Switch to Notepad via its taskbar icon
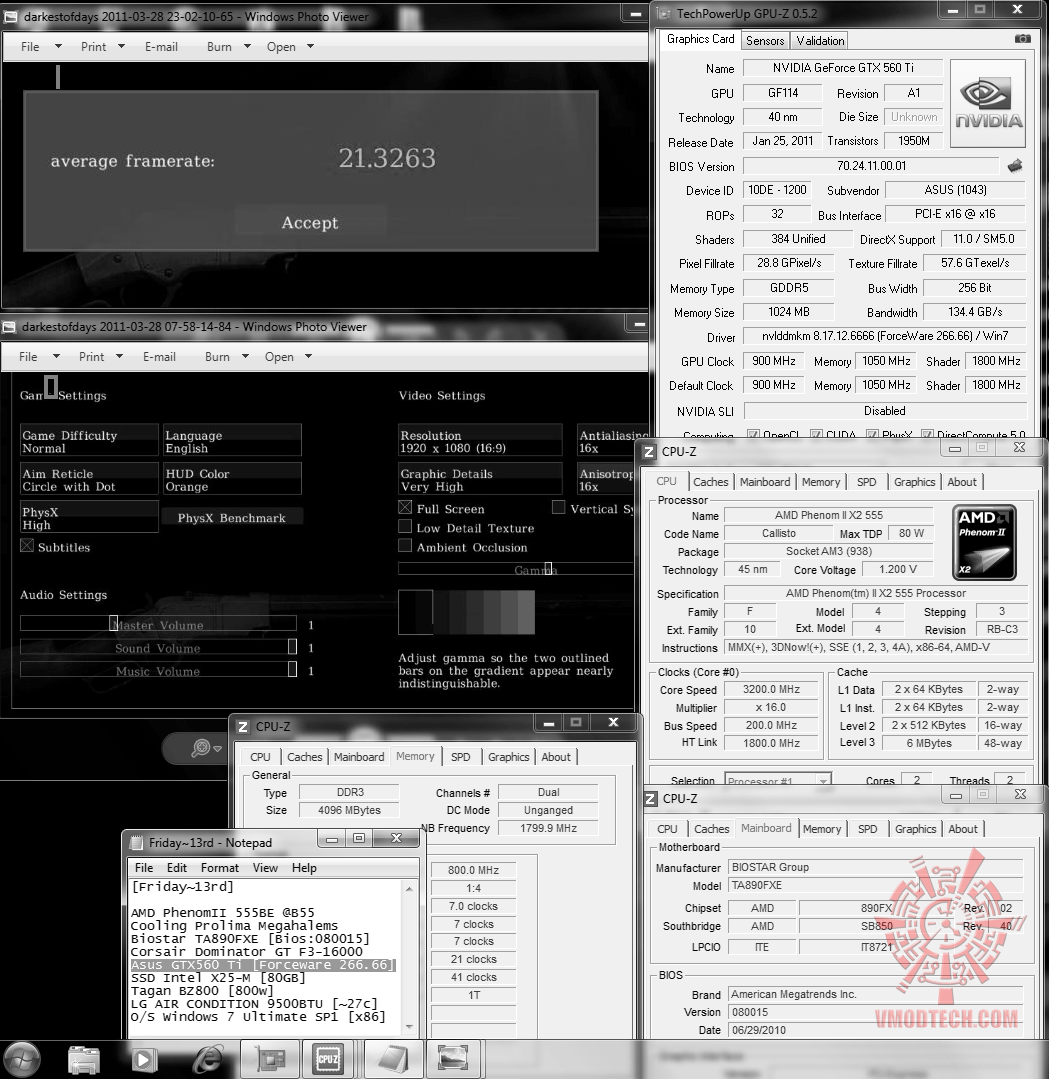1049x1079 pixels. point(392,1059)
